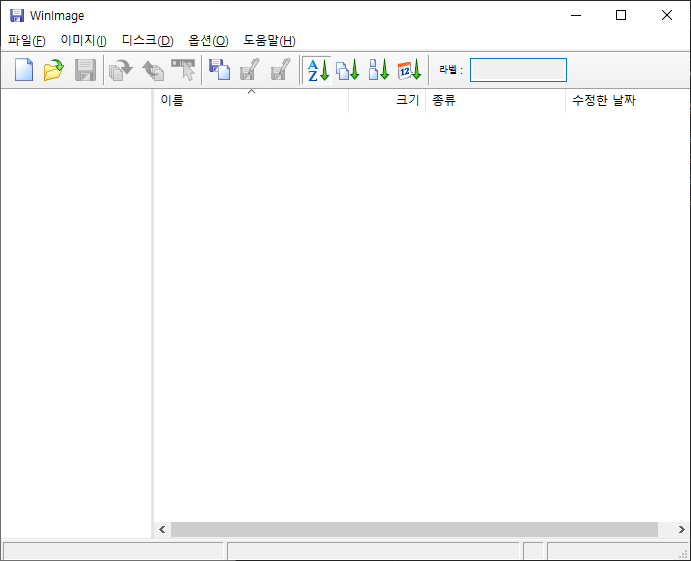Open the 파일(F) menu
This screenshot has height=561, width=691.
[x=27, y=41]
